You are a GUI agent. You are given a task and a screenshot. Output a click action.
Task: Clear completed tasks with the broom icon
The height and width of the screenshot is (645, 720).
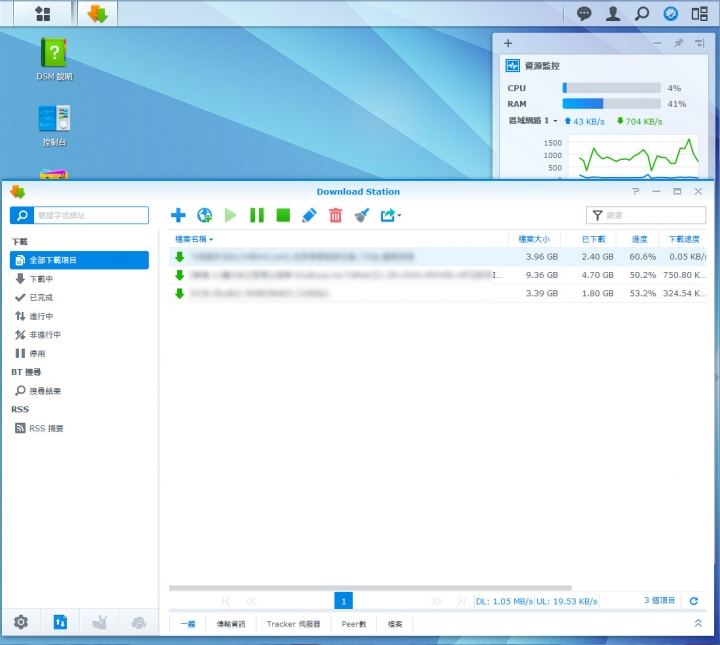coord(362,215)
